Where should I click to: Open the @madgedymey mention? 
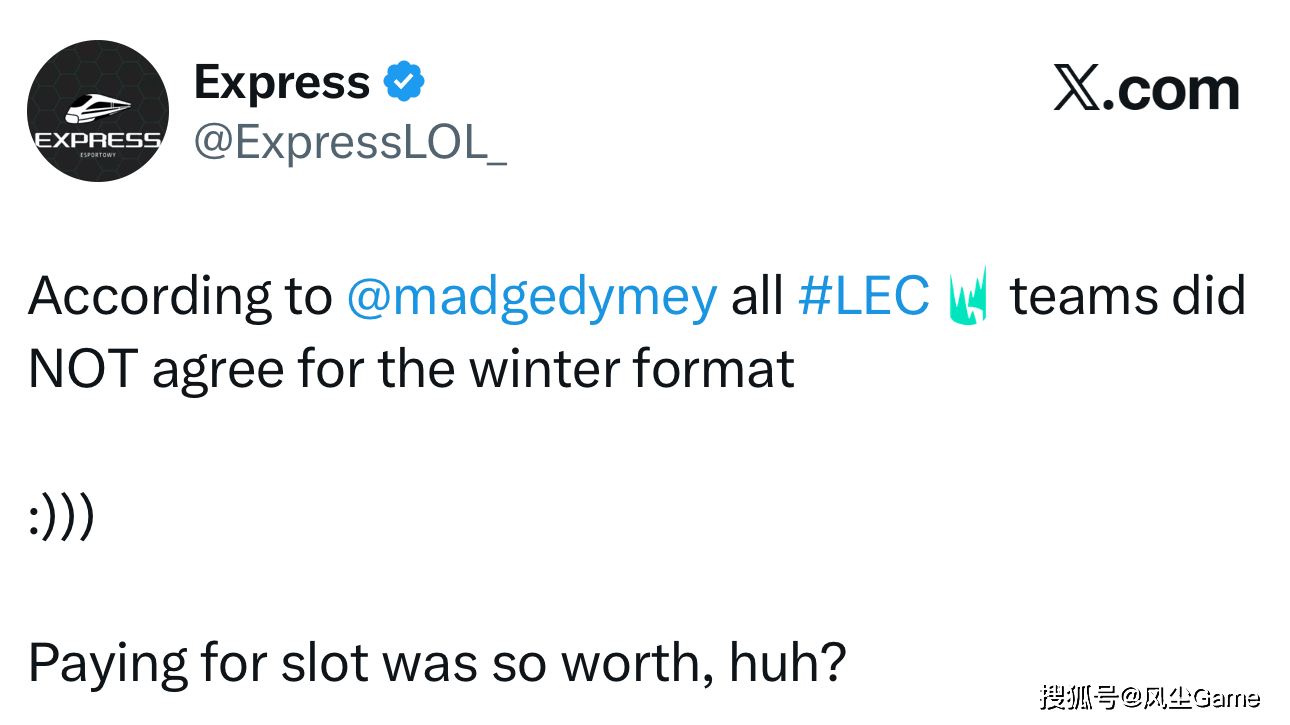[x=531, y=296]
